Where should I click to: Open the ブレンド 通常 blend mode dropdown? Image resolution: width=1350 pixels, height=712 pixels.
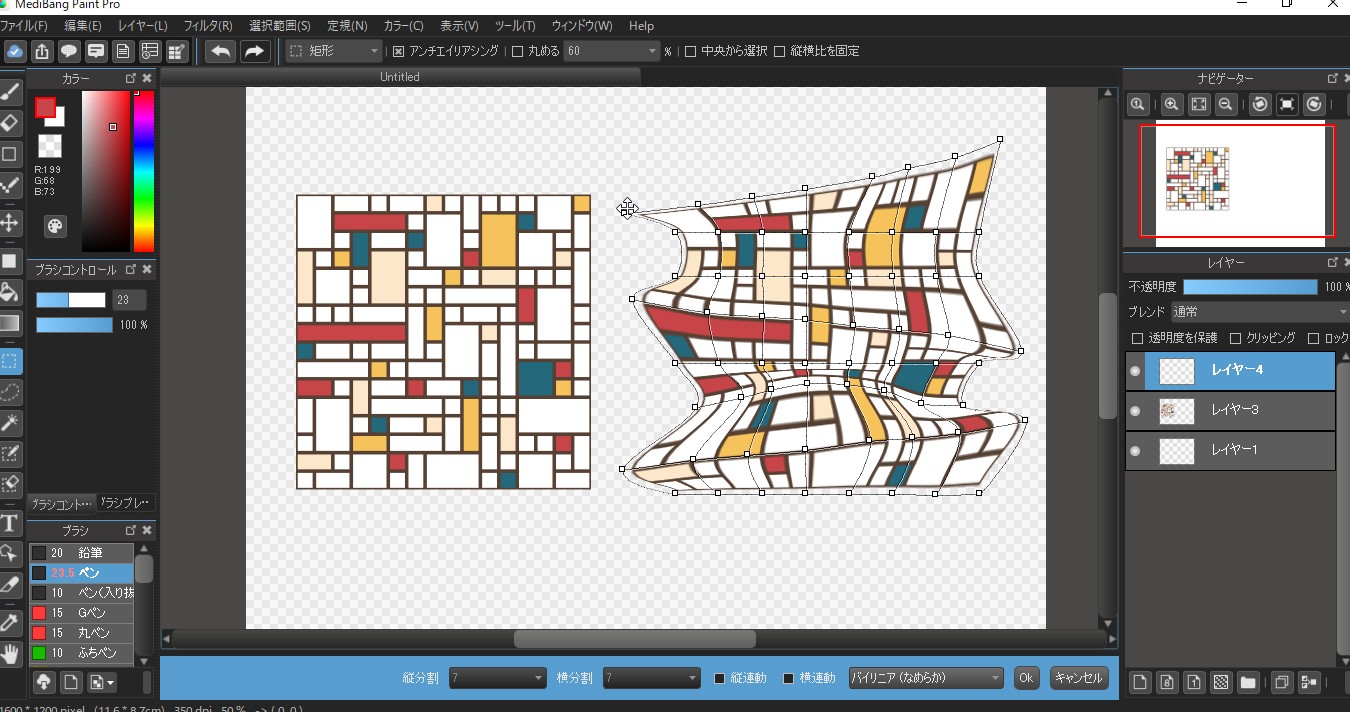click(1260, 312)
